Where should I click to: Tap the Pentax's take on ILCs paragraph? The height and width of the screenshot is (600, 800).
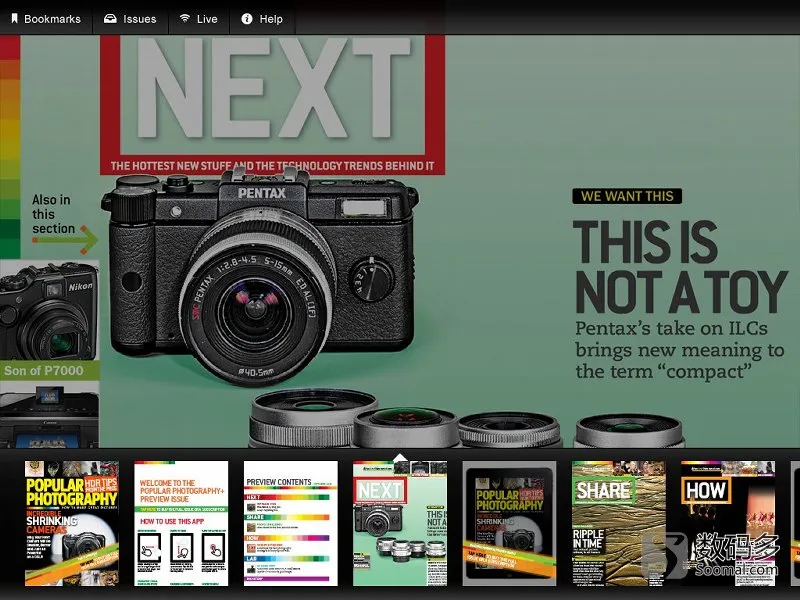[679, 349]
